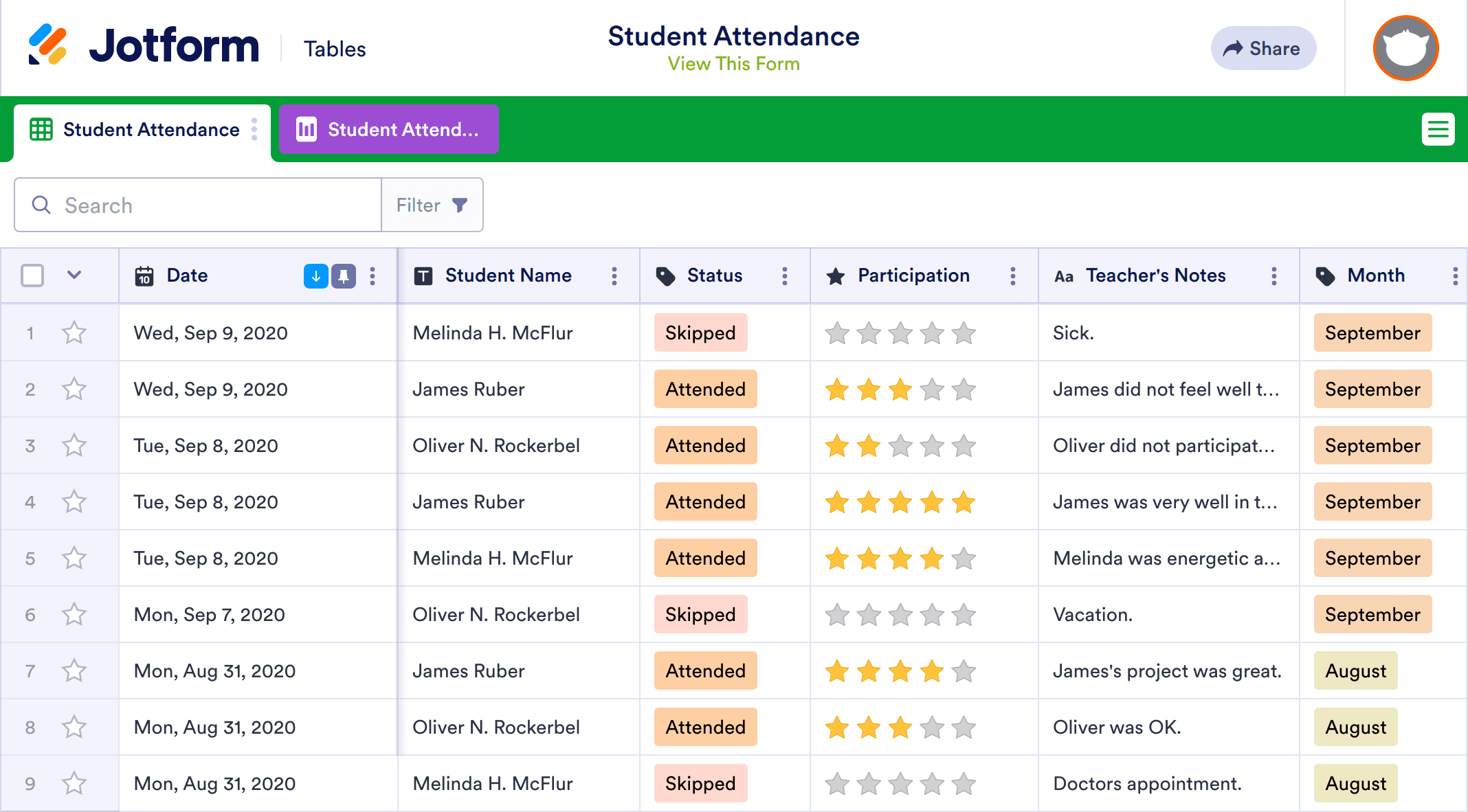The width and height of the screenshot is (1468, 812).
Task: Open the green hamburger menu icon
Action: pos(1438,129)
